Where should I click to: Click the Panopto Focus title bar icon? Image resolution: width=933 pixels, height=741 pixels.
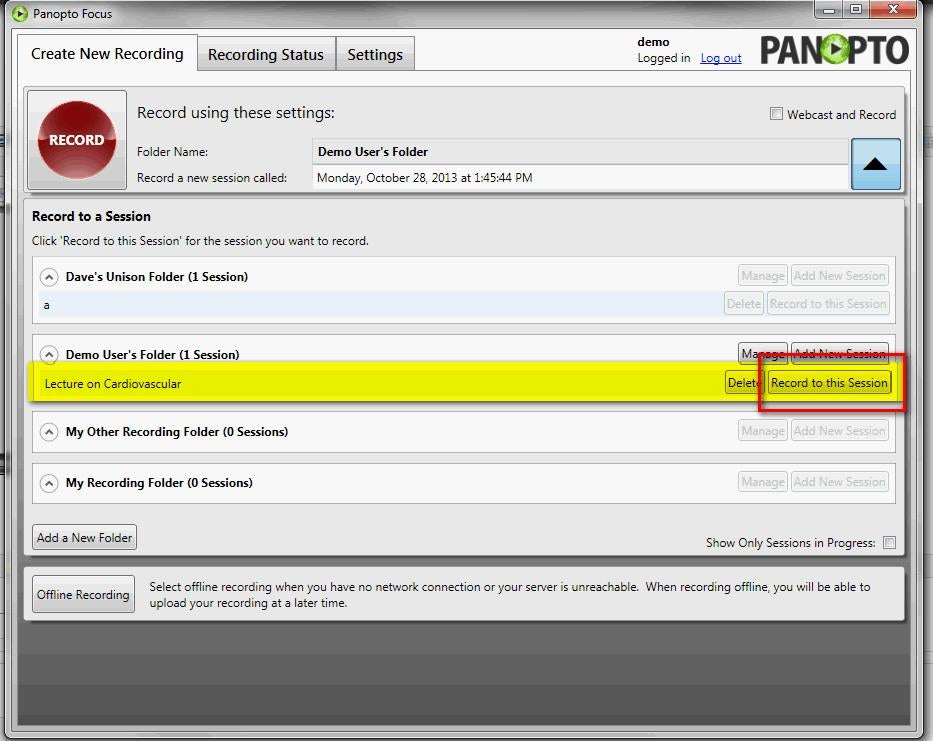coord(20,13)
